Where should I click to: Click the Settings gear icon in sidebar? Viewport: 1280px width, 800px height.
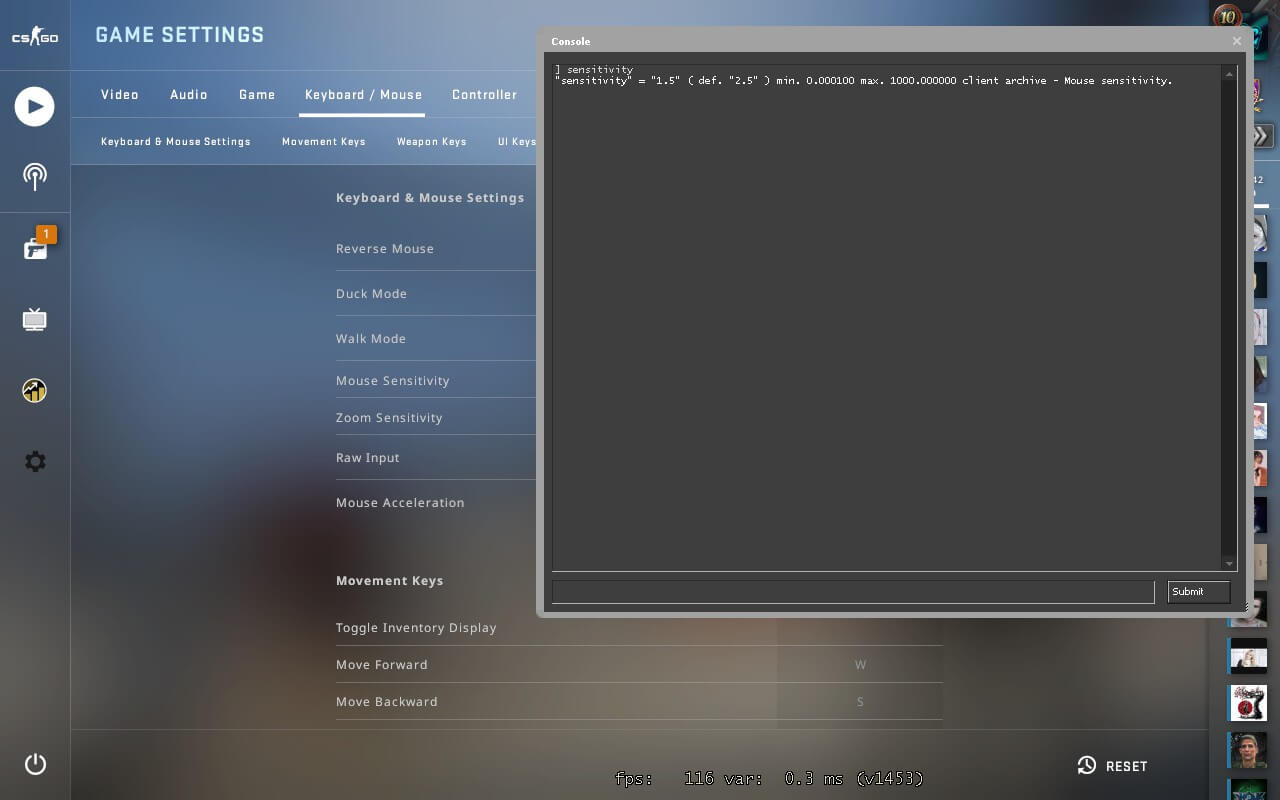coord(35,462)
